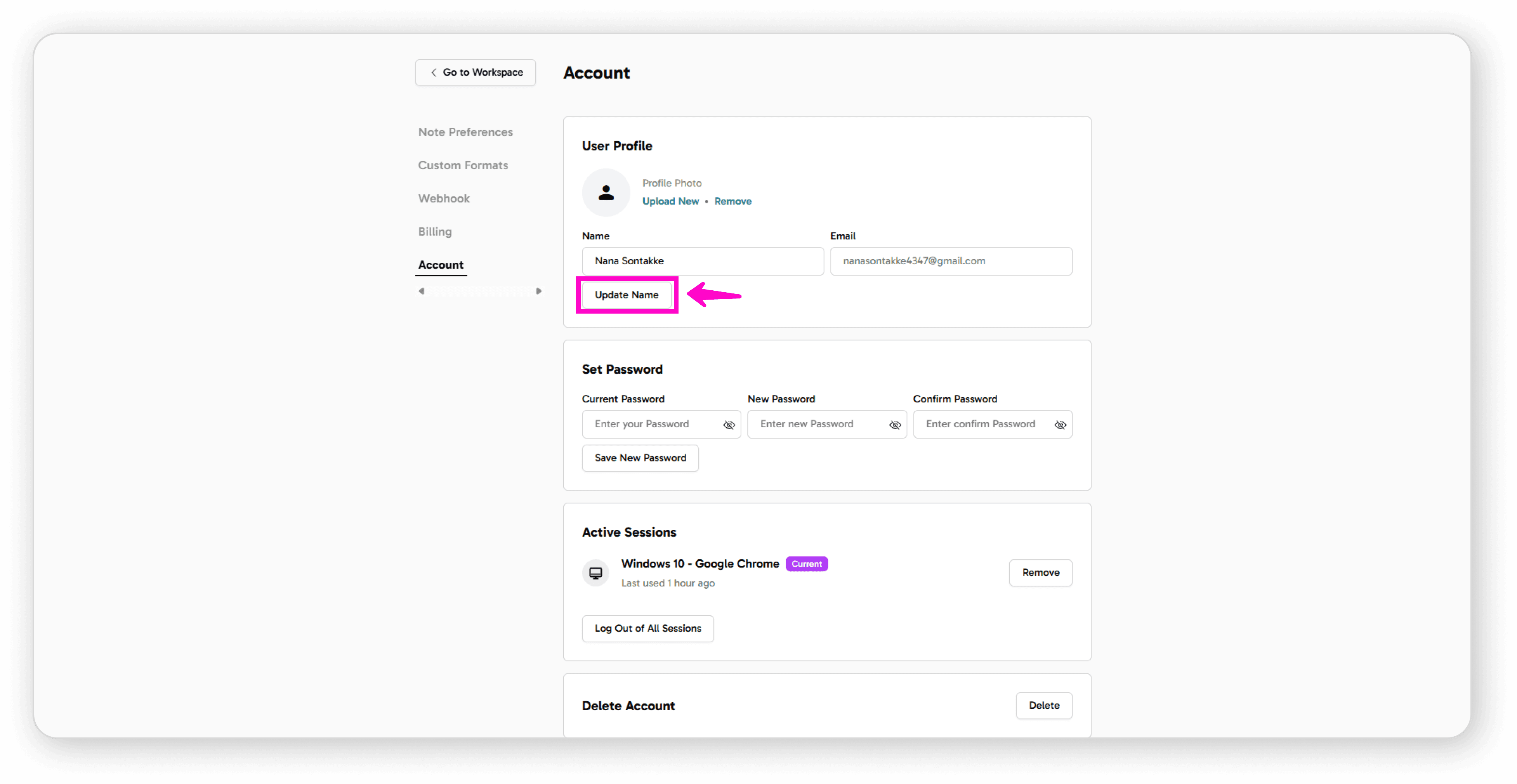Click the Delete account button
Image resolution: width=1517 pixels, height=784 pixels.
(x=1043, y=705)
